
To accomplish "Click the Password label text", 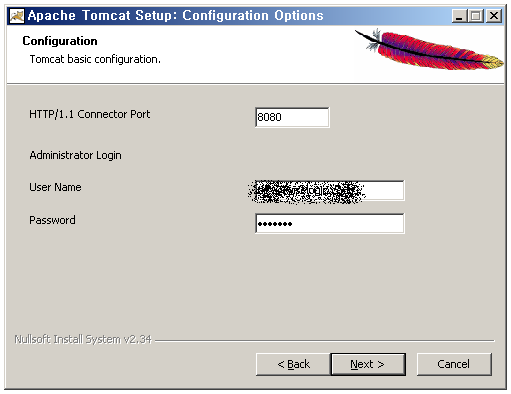I will [52, 220].
